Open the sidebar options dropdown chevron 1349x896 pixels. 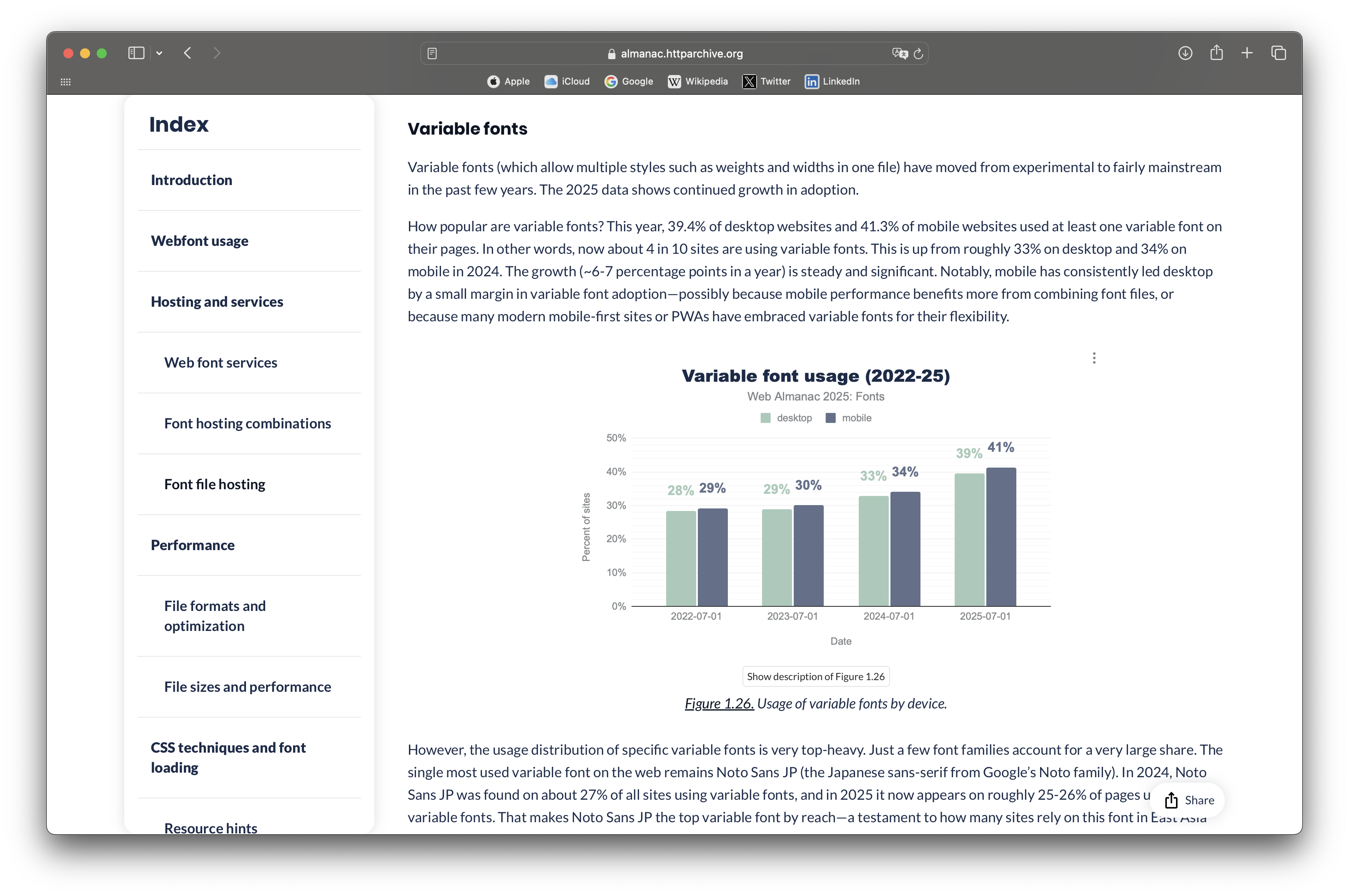pos(160,53)
